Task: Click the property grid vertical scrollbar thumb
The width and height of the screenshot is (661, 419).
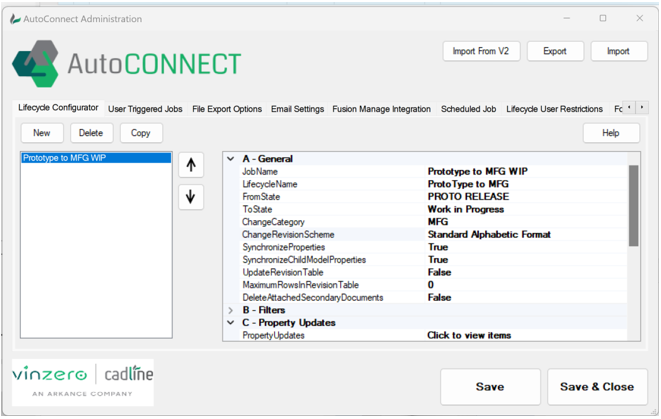Action: coord(633,206)
